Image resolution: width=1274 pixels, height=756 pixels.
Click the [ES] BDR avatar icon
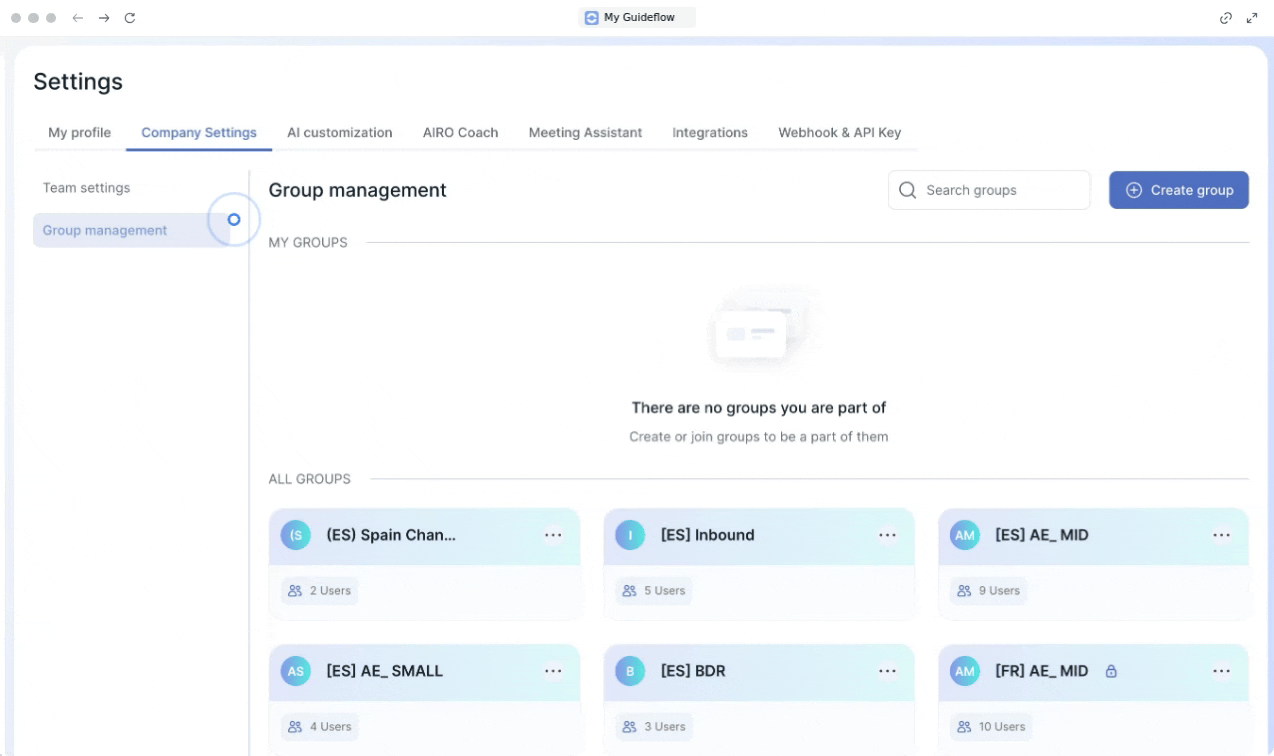pos(630,671)
